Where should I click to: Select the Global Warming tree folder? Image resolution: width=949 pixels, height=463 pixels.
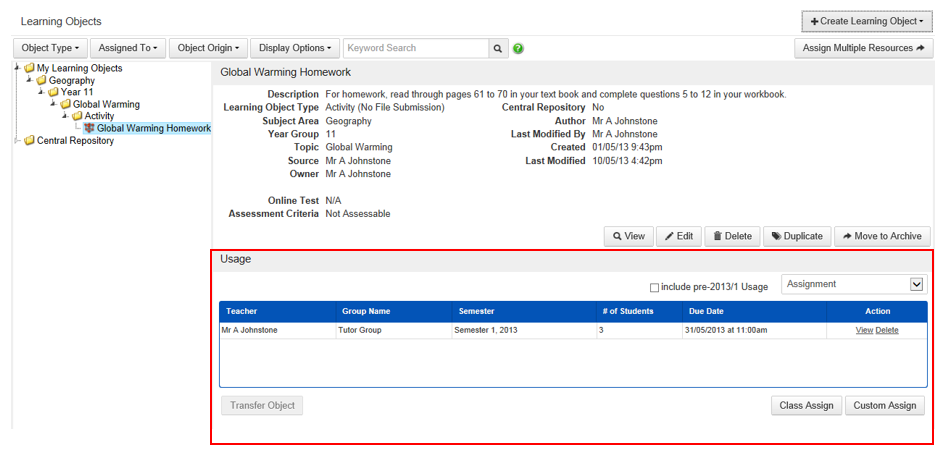click(x=106, y=104)
